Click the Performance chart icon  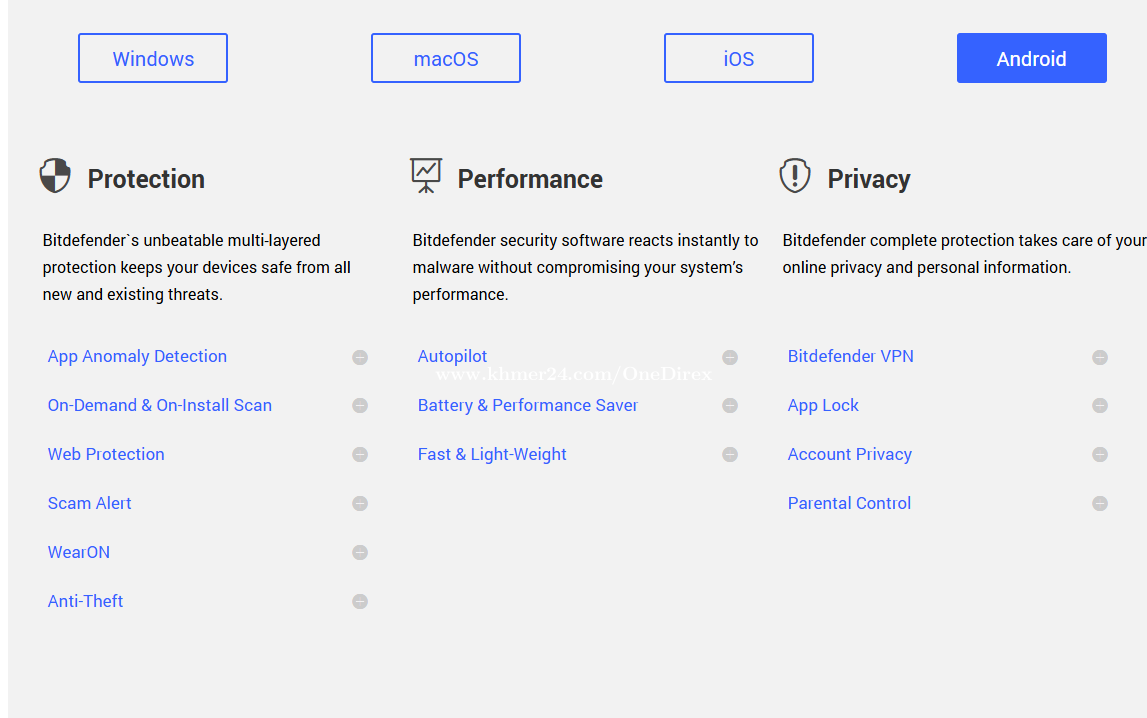pyautogui.click(x=426, y=176)
